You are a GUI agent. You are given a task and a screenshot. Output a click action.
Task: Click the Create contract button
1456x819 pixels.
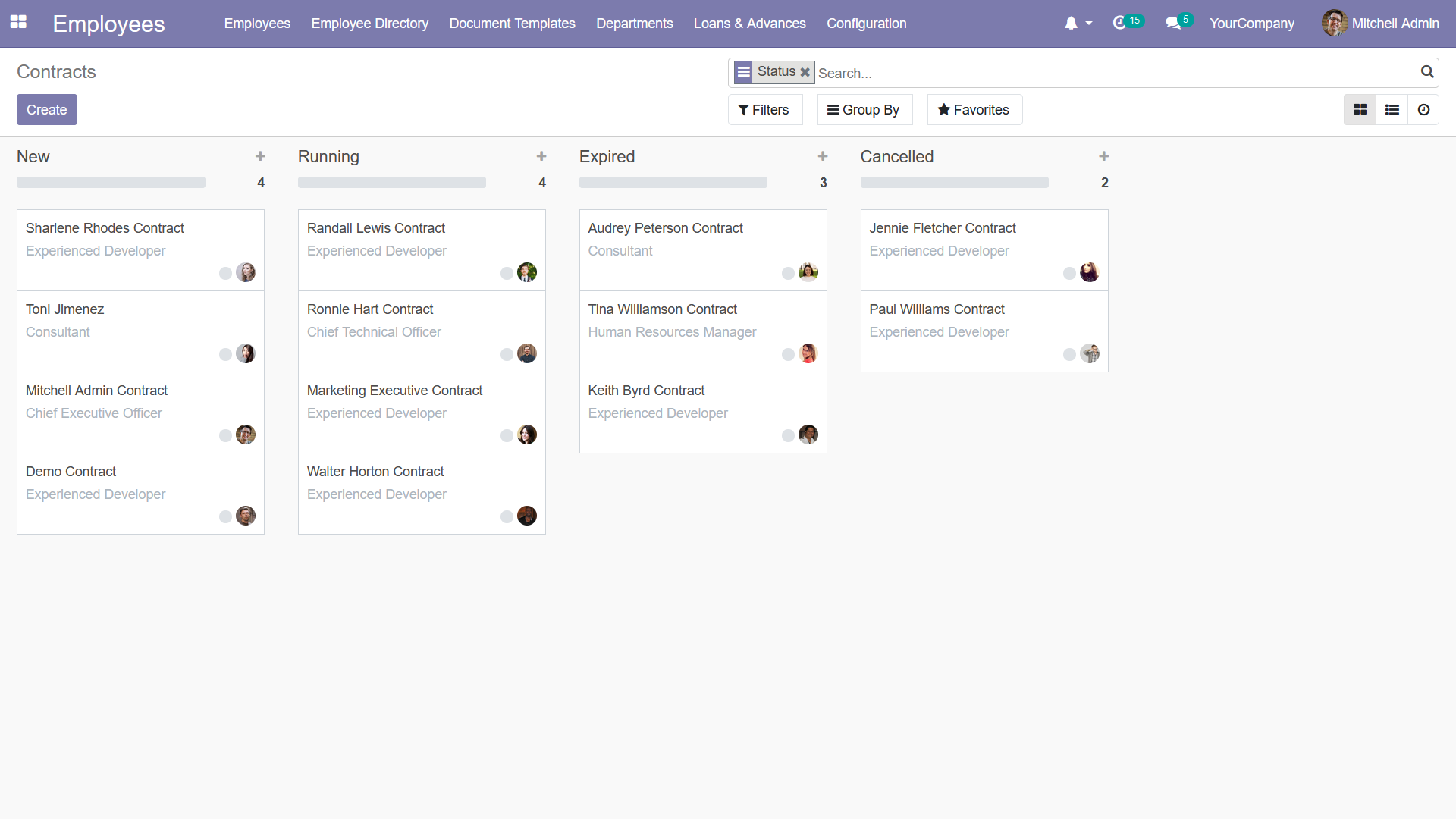point(46,110)
